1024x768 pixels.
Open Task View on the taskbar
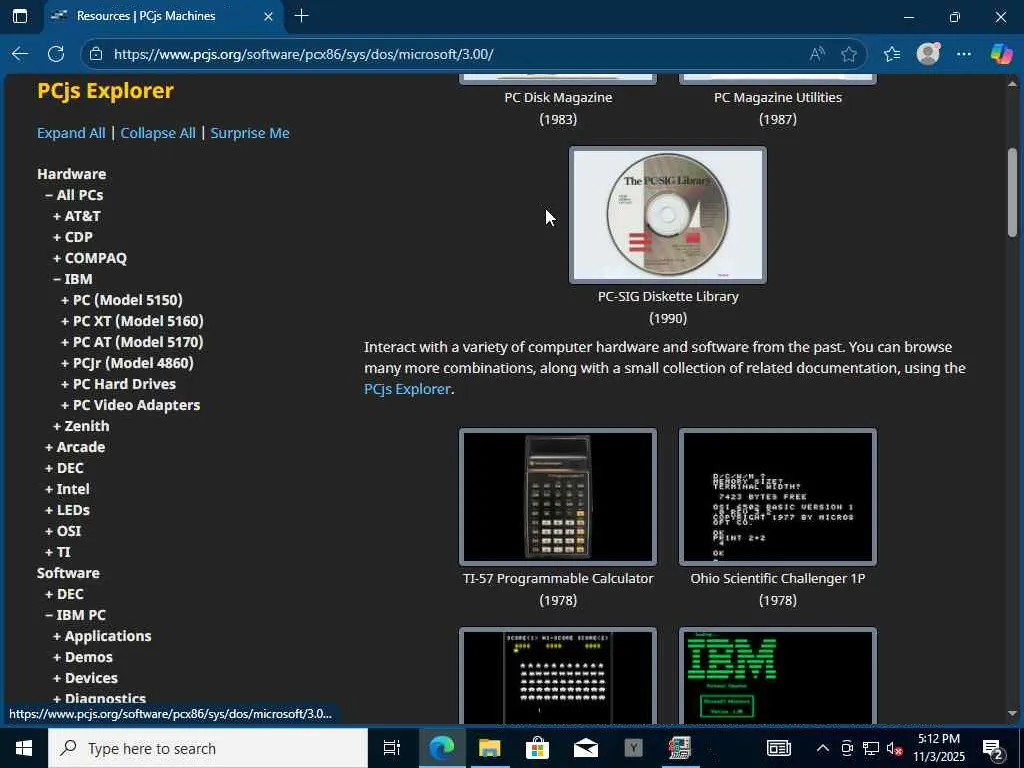391,748
